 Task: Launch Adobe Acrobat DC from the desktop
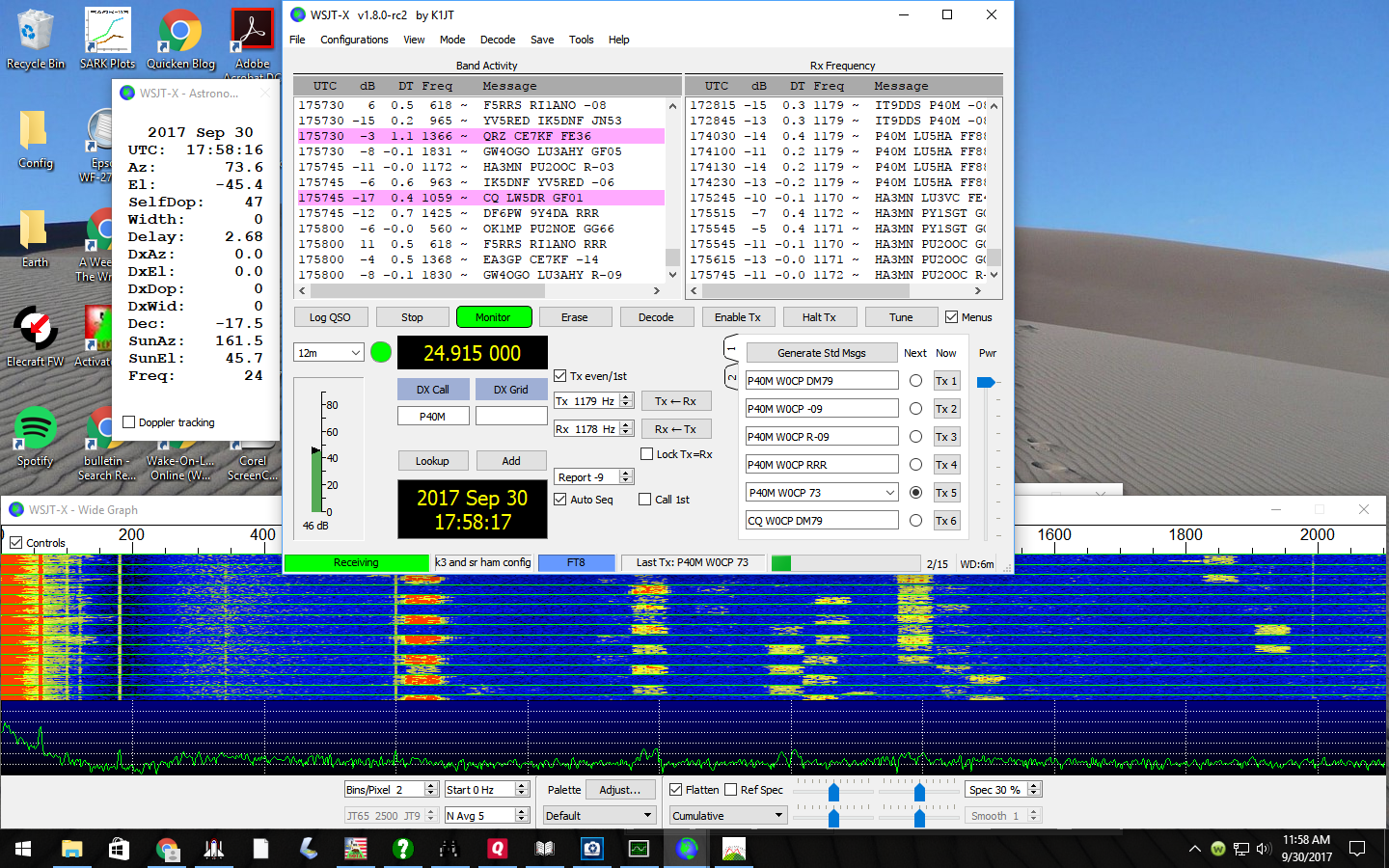coord(251,29)
